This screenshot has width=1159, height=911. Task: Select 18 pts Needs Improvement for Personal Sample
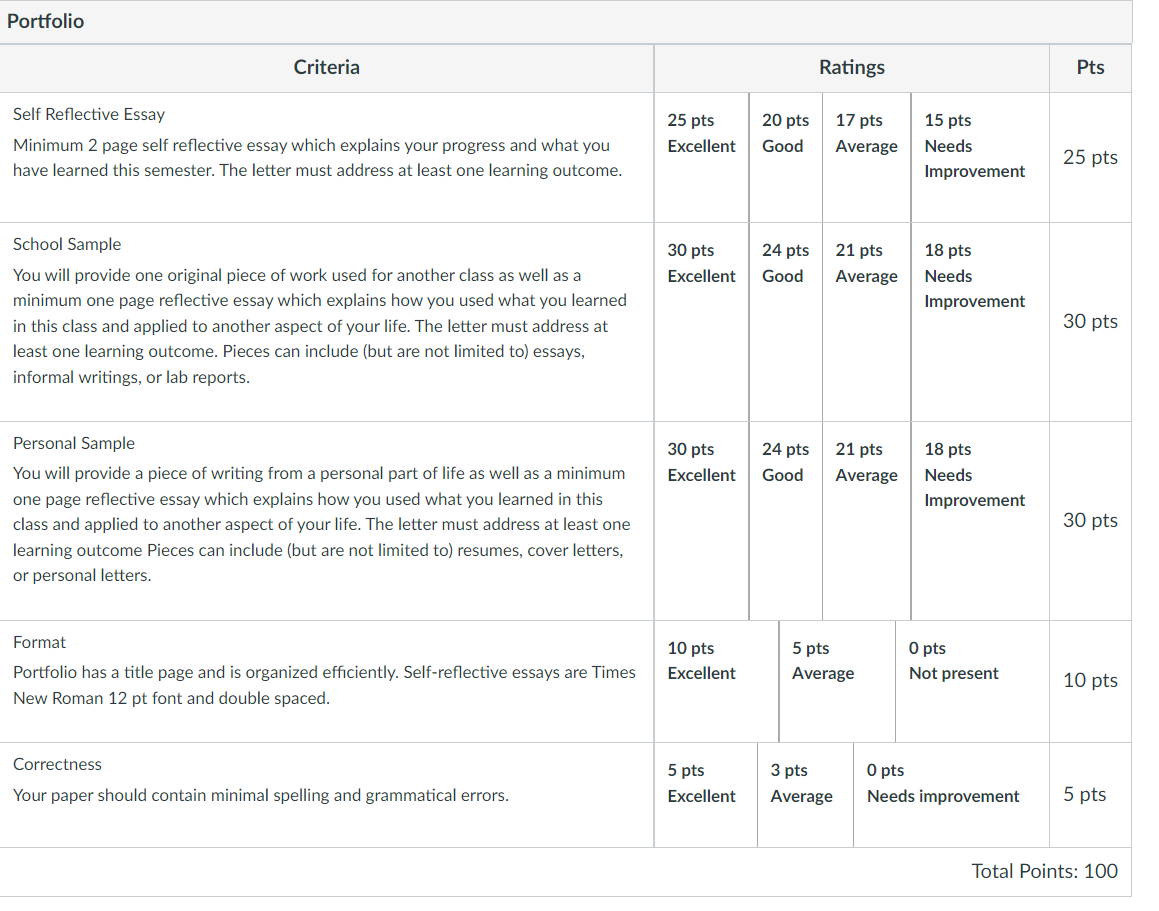[980, 521]
